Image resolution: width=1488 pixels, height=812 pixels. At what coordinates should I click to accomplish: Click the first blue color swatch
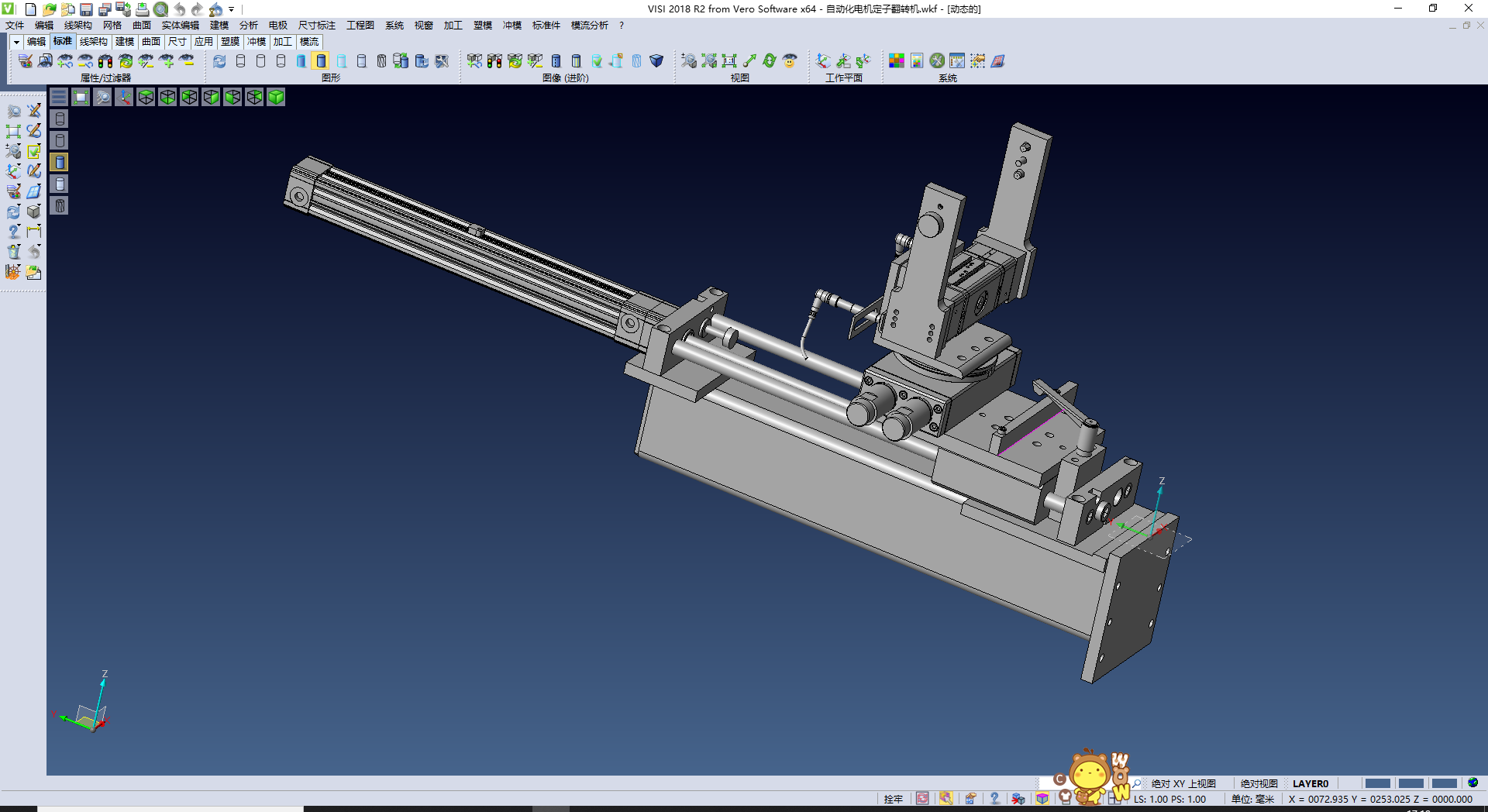[x=1377, y=783]
